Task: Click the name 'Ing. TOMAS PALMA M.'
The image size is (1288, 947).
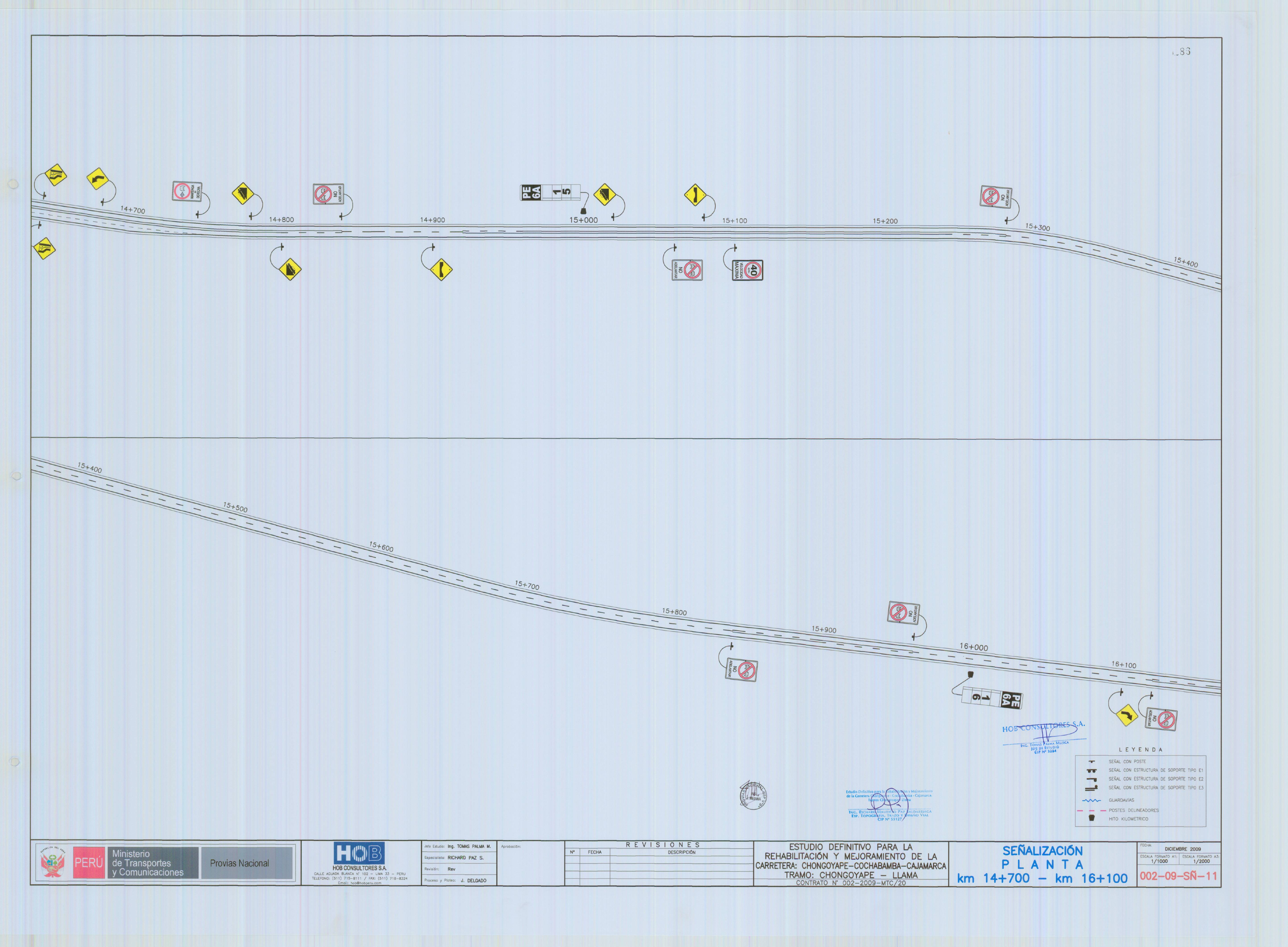Action: click(469, 846)
